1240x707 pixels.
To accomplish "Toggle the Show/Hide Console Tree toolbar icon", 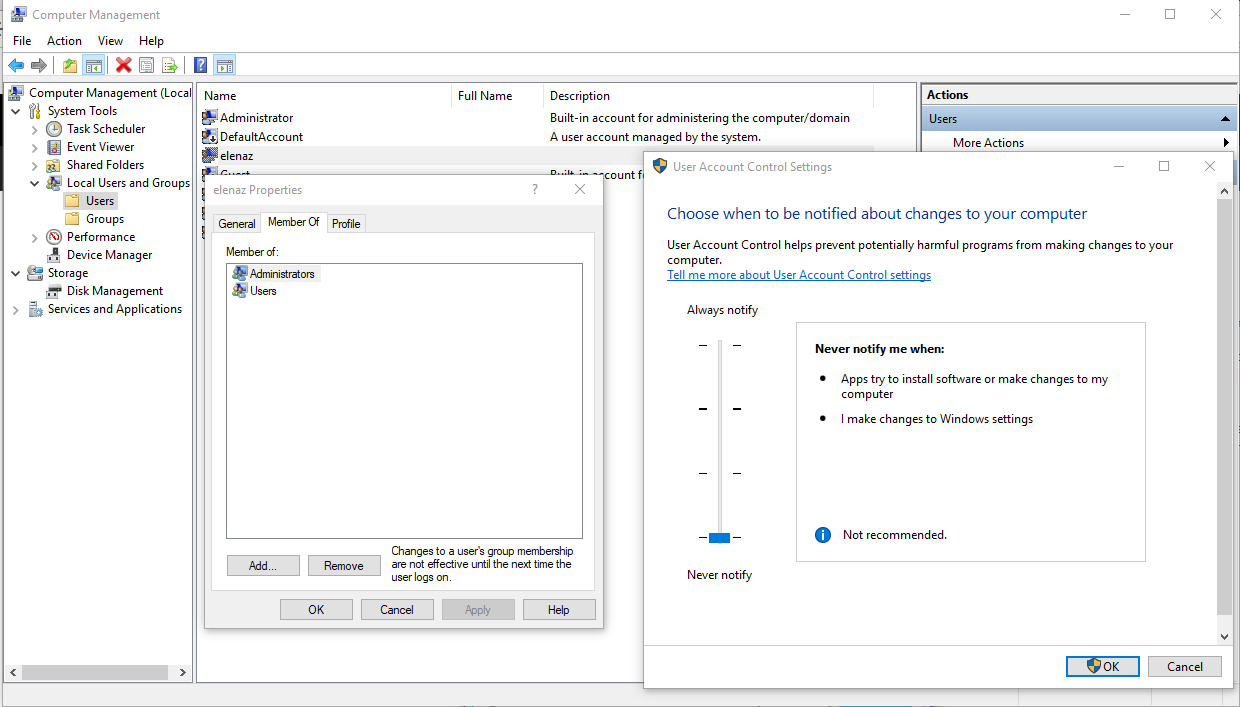I will click(x=93, y=66).
